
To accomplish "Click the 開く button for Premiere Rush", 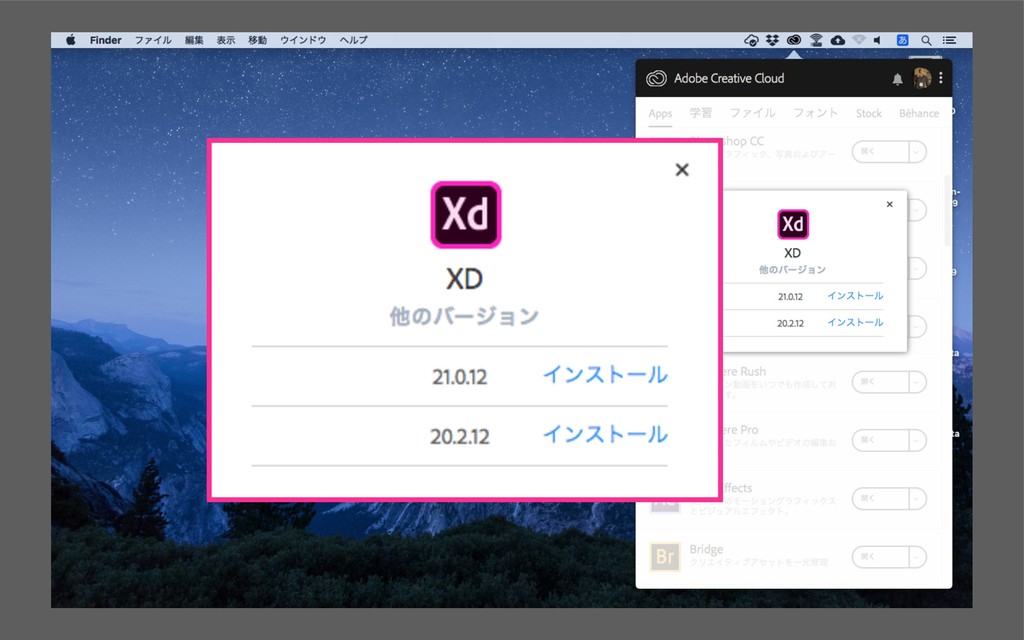I will click(880, 382).
